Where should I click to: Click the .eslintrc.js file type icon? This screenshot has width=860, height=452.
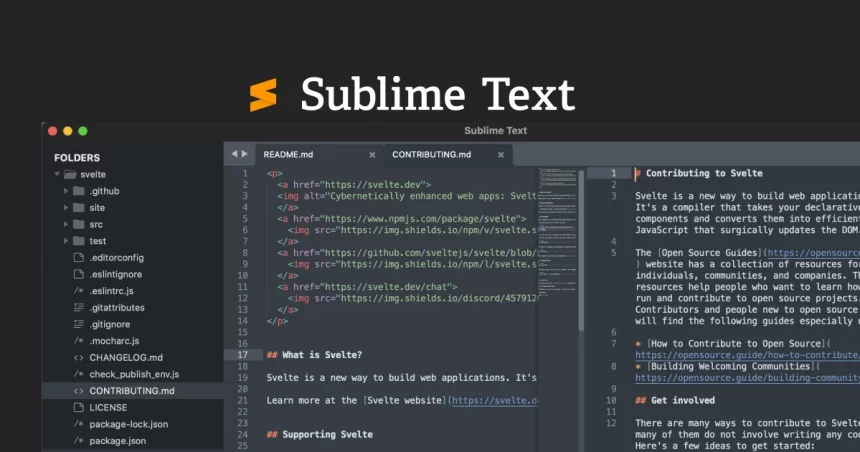[78, 291]
